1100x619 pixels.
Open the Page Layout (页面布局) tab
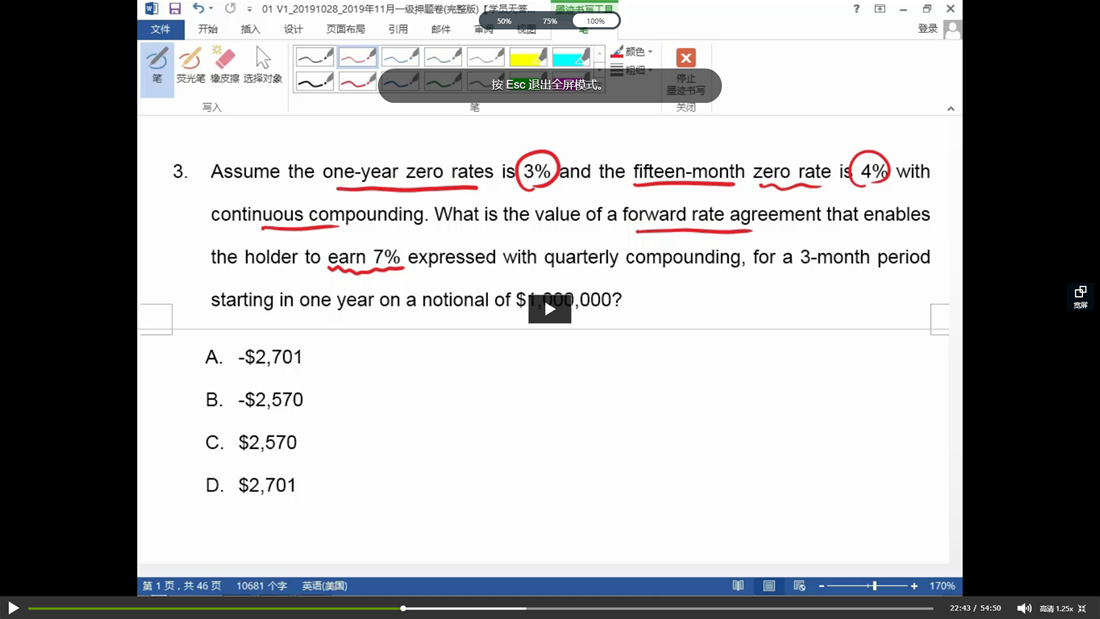(345, 29)
